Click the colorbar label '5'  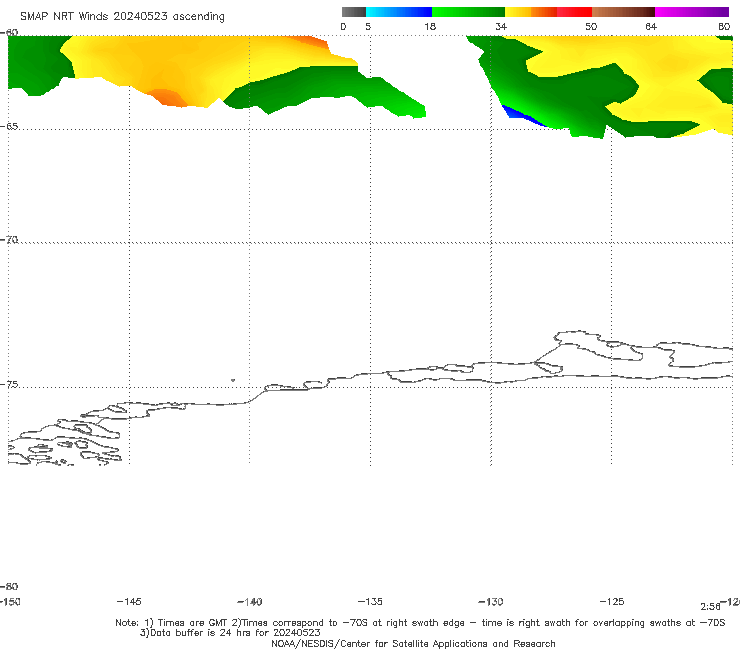pyautogui.click(x=368, y=27)
